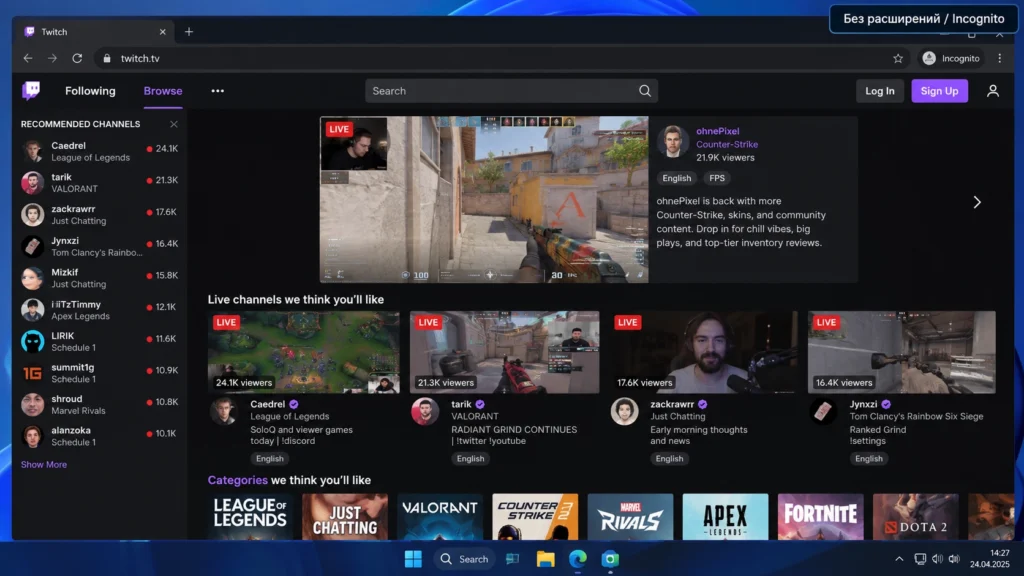Switch to the Browse tab
This screenshot has height=576, width=1024.
(x=163, y=91)
